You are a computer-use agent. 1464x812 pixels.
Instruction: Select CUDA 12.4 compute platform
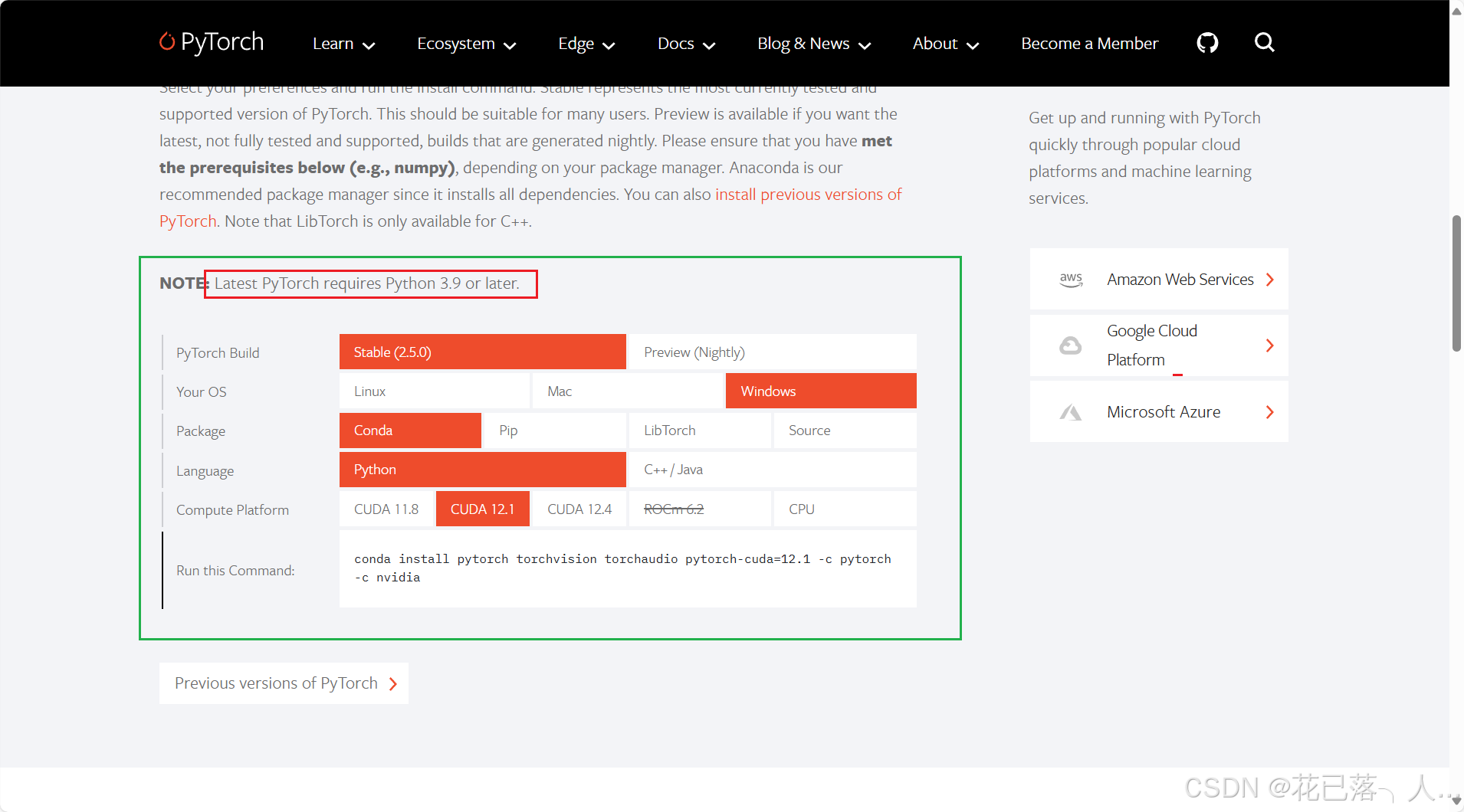579,509
